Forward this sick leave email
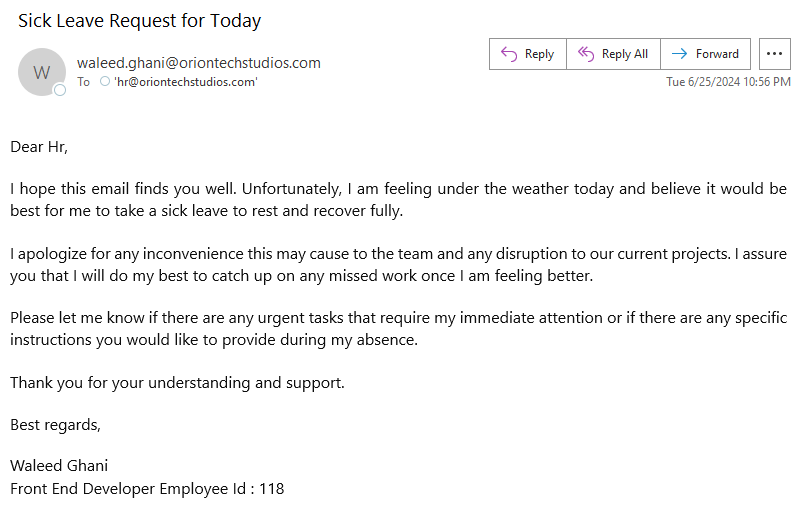 point(705,54)
